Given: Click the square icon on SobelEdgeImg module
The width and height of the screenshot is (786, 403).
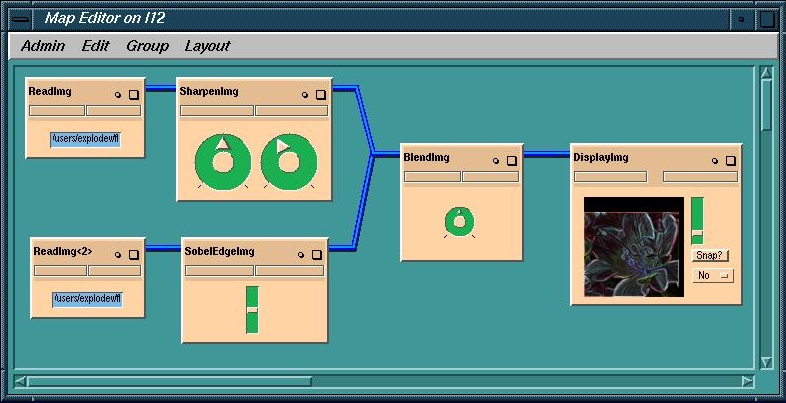Looking at the screenshot, I should [317, 255].
